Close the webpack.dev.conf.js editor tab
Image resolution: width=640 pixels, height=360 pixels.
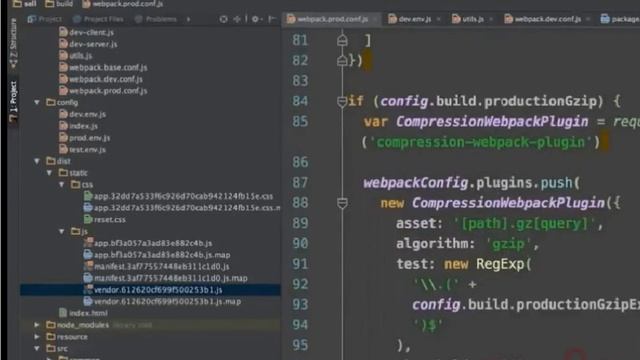(x=588, y=19)
